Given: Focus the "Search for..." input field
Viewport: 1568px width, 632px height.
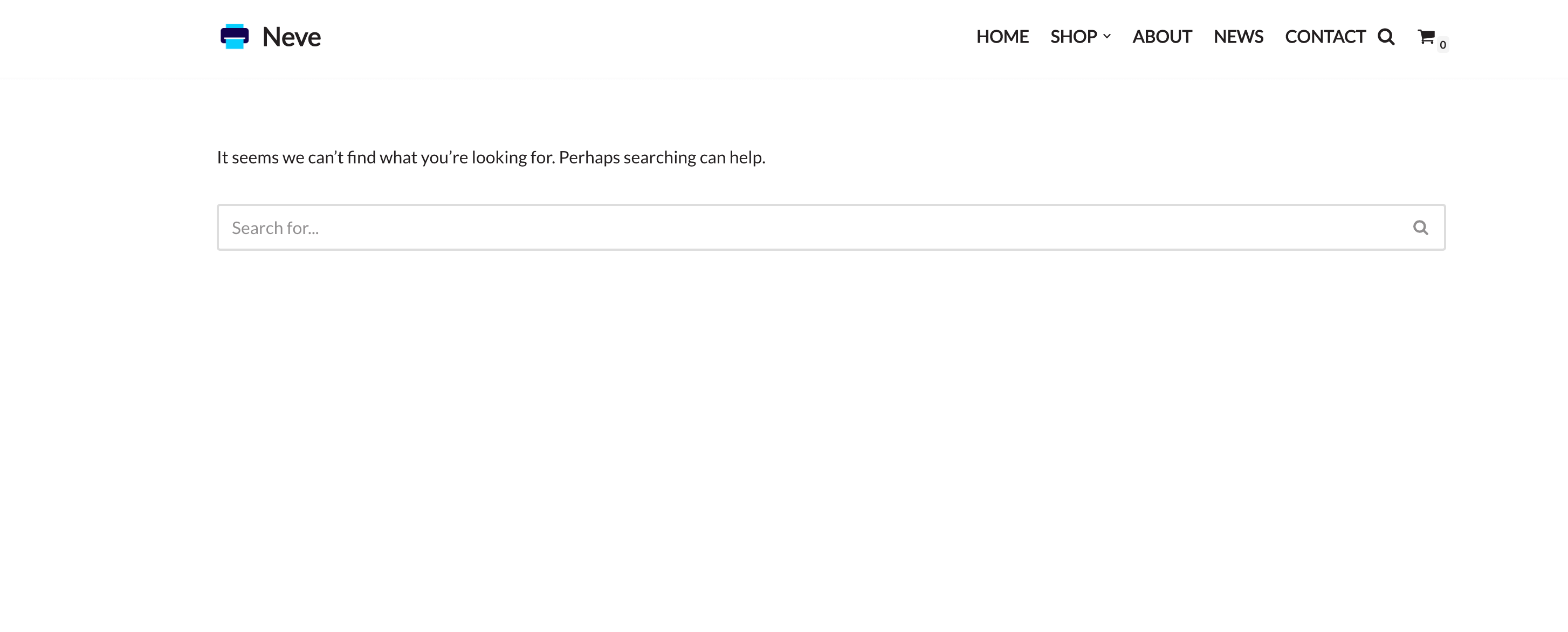Looking at the screenshot, I should pos(792,228).
